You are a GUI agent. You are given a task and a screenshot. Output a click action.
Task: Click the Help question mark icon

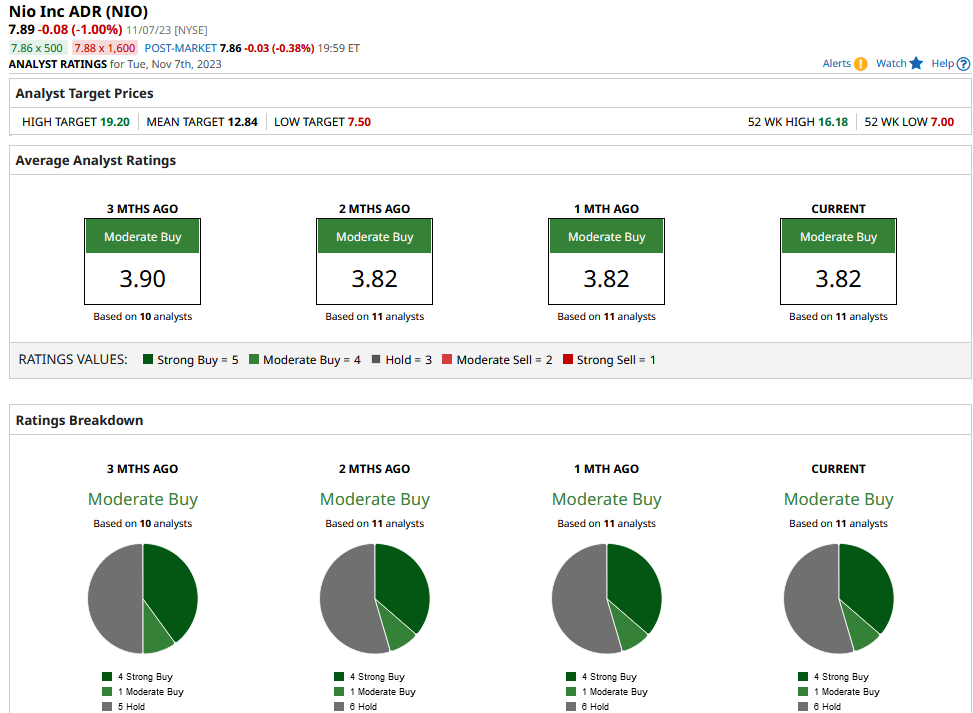click(x=963, y=64)
